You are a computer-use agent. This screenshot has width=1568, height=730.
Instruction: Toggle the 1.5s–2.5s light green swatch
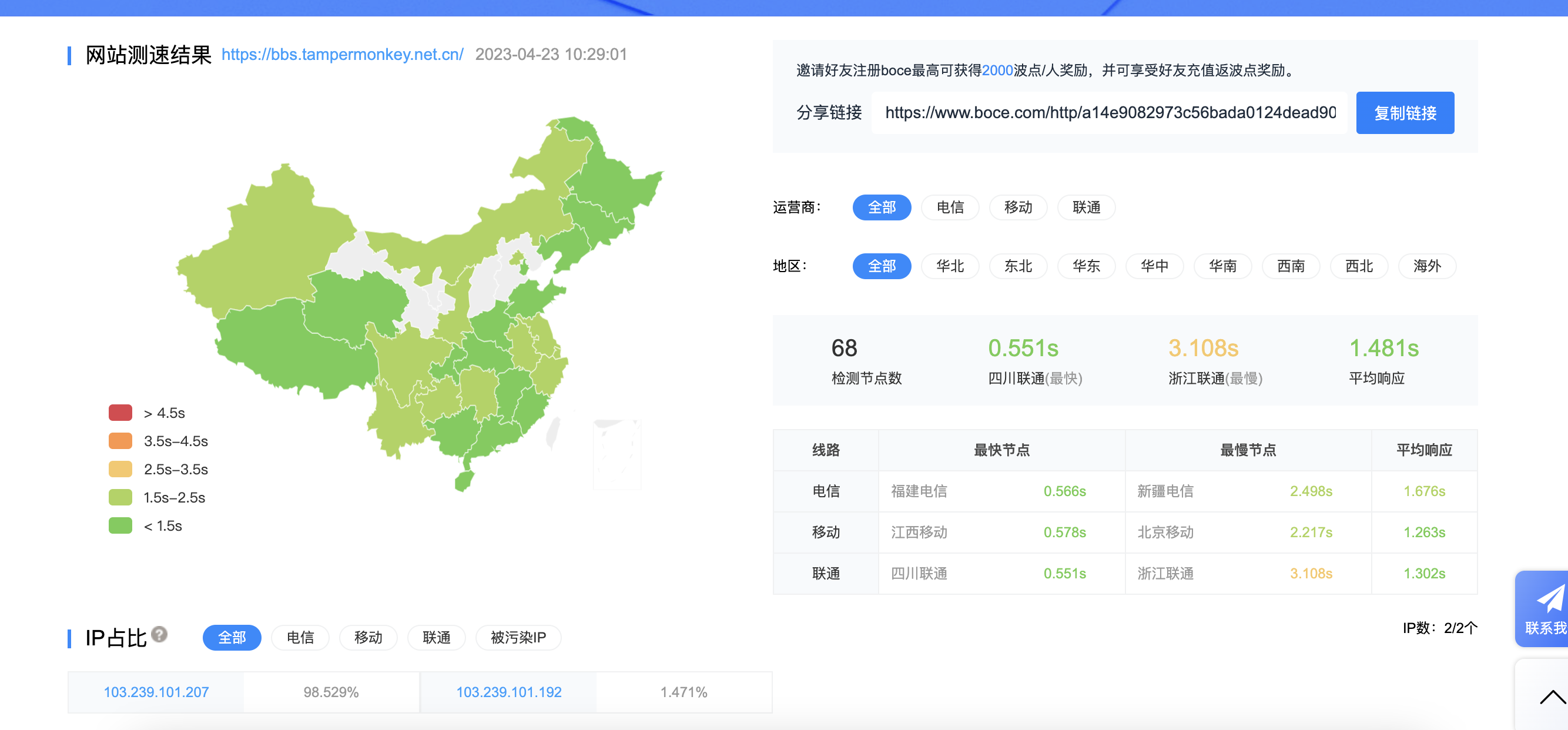[120, 497]
